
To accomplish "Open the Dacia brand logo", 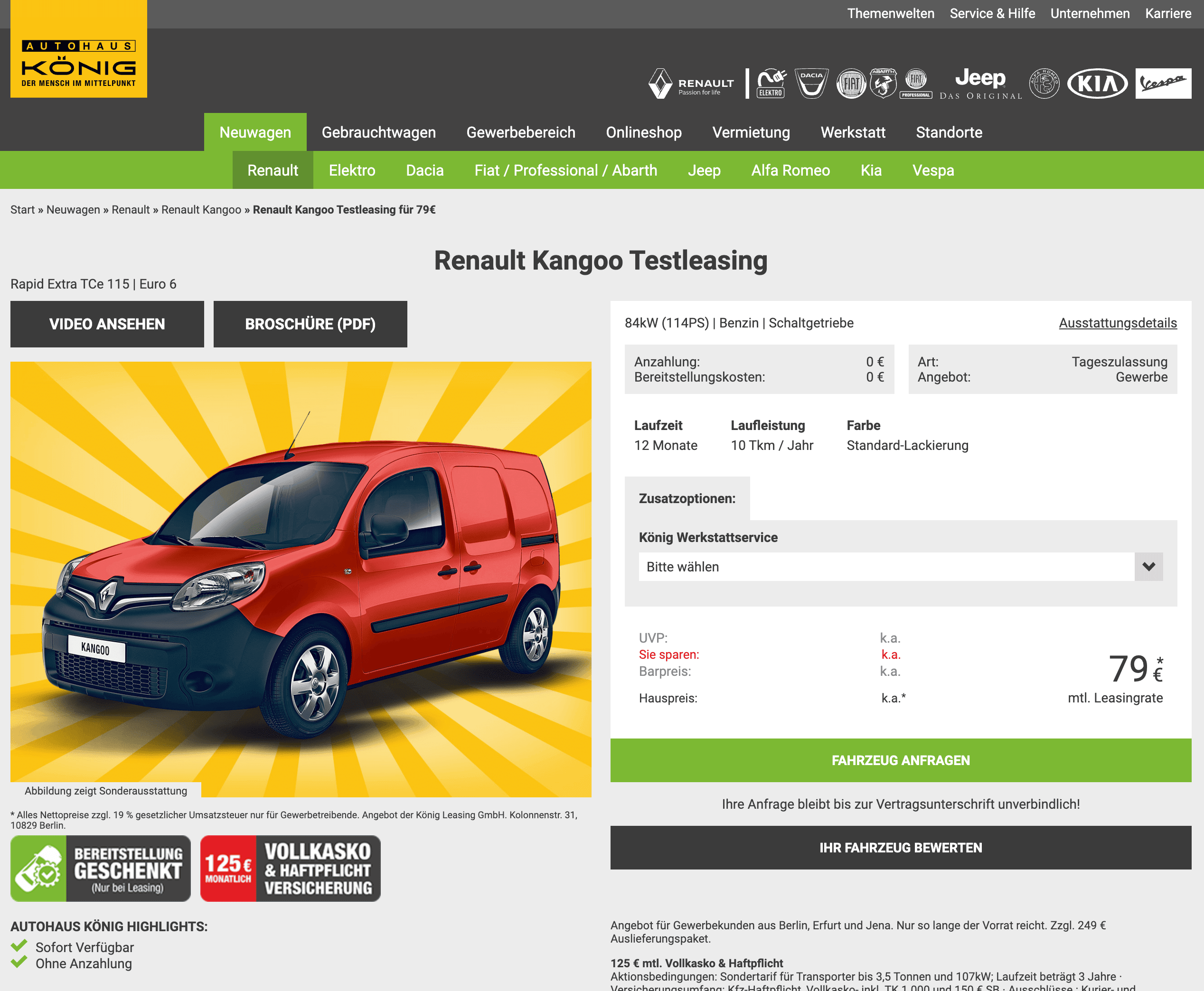I will pos(812,84).
